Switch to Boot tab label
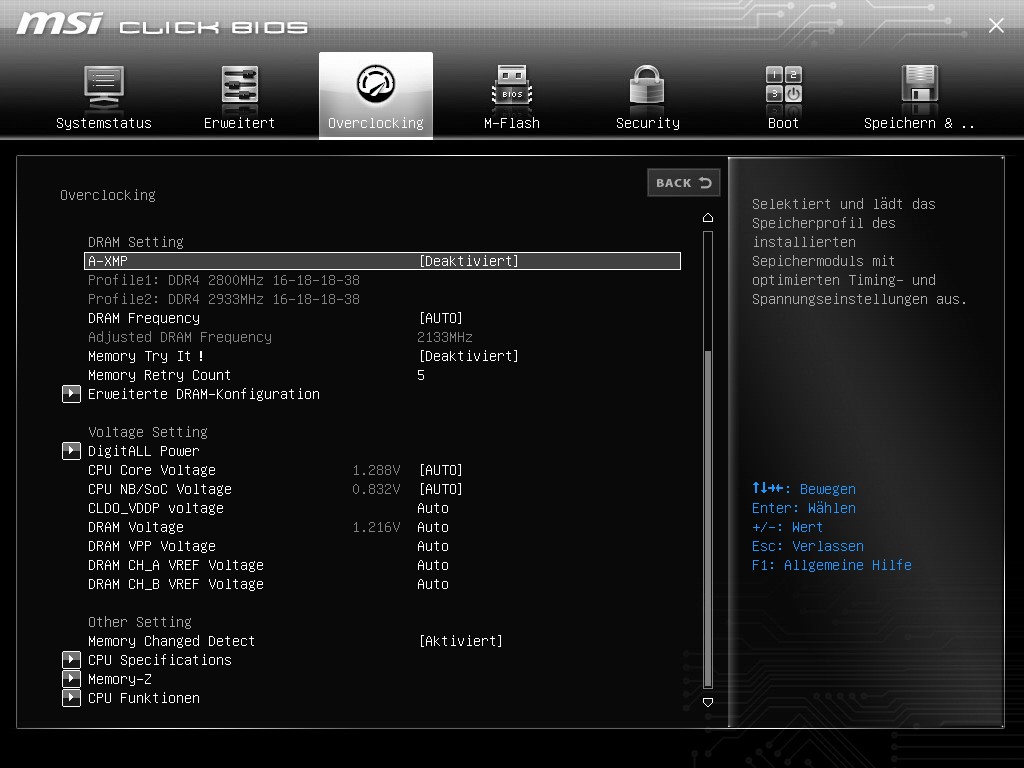 [784, 123]
